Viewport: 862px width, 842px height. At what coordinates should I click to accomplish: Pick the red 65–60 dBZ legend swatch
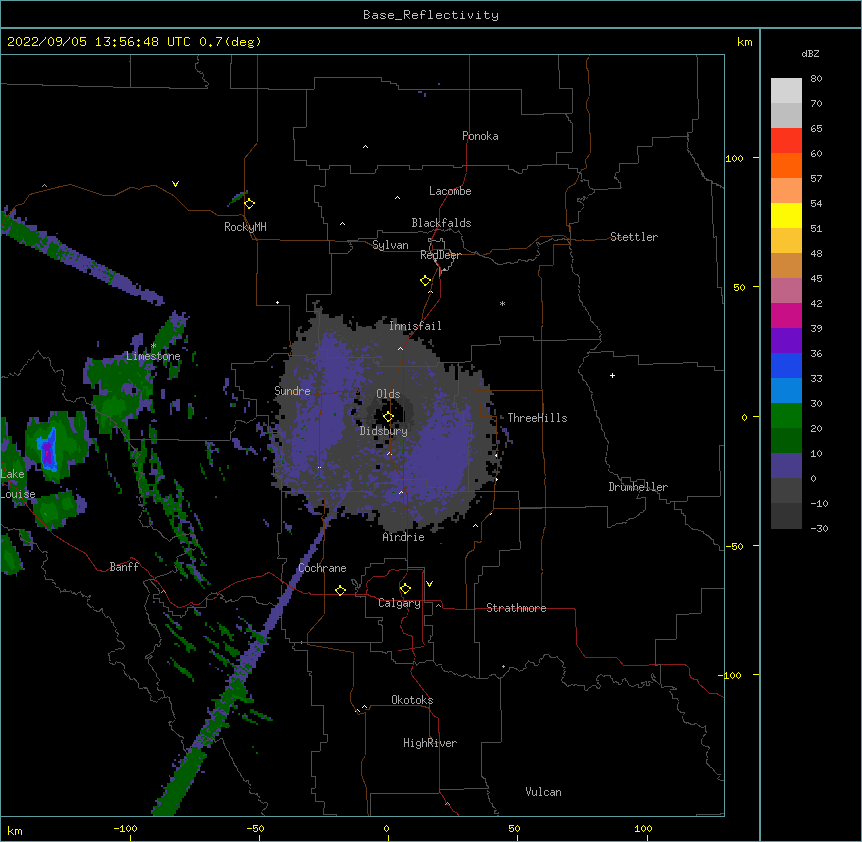[786, 140]
